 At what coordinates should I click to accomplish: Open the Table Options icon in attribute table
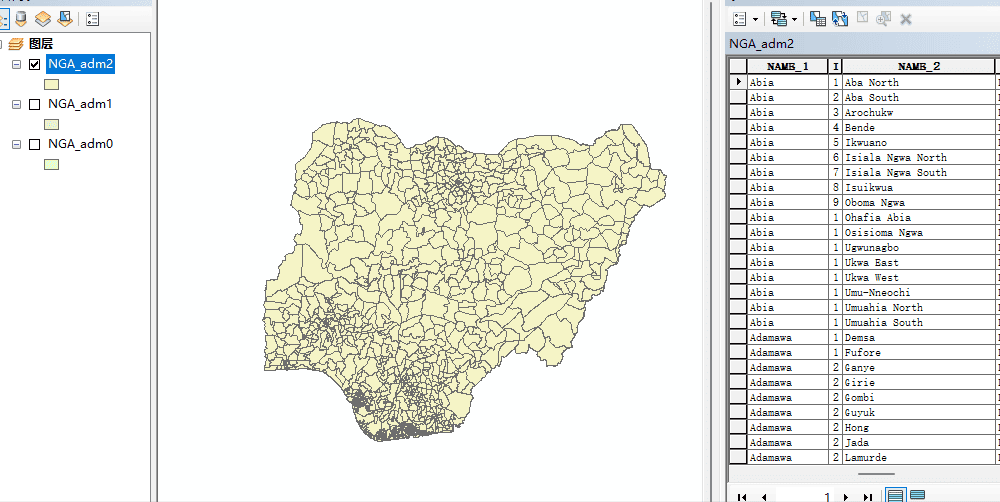[740, 19]
